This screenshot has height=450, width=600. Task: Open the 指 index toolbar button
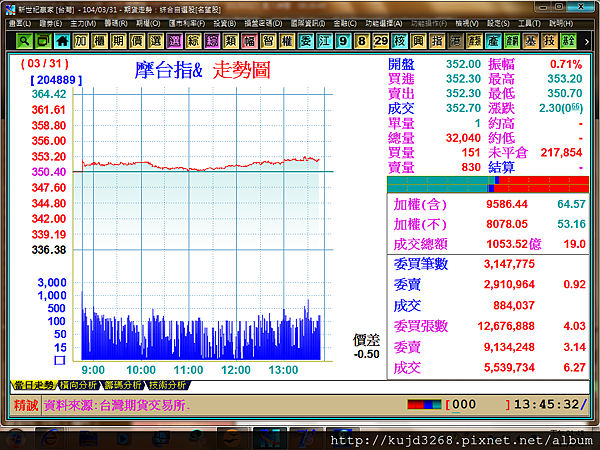coord(437,41)
